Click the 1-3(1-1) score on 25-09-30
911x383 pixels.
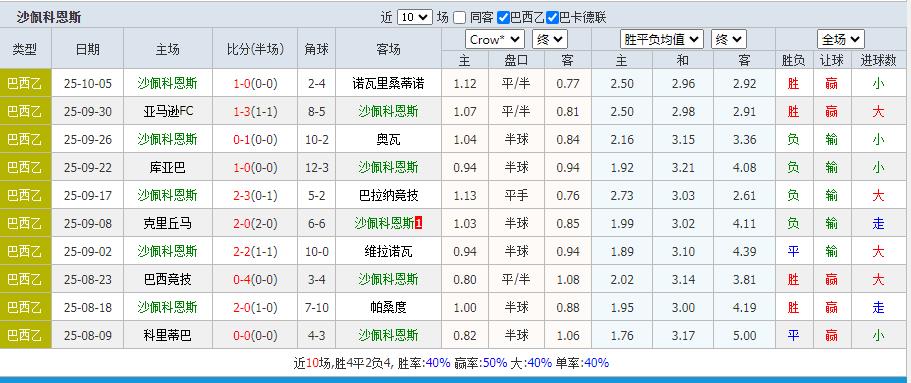(x=255, y=112)
